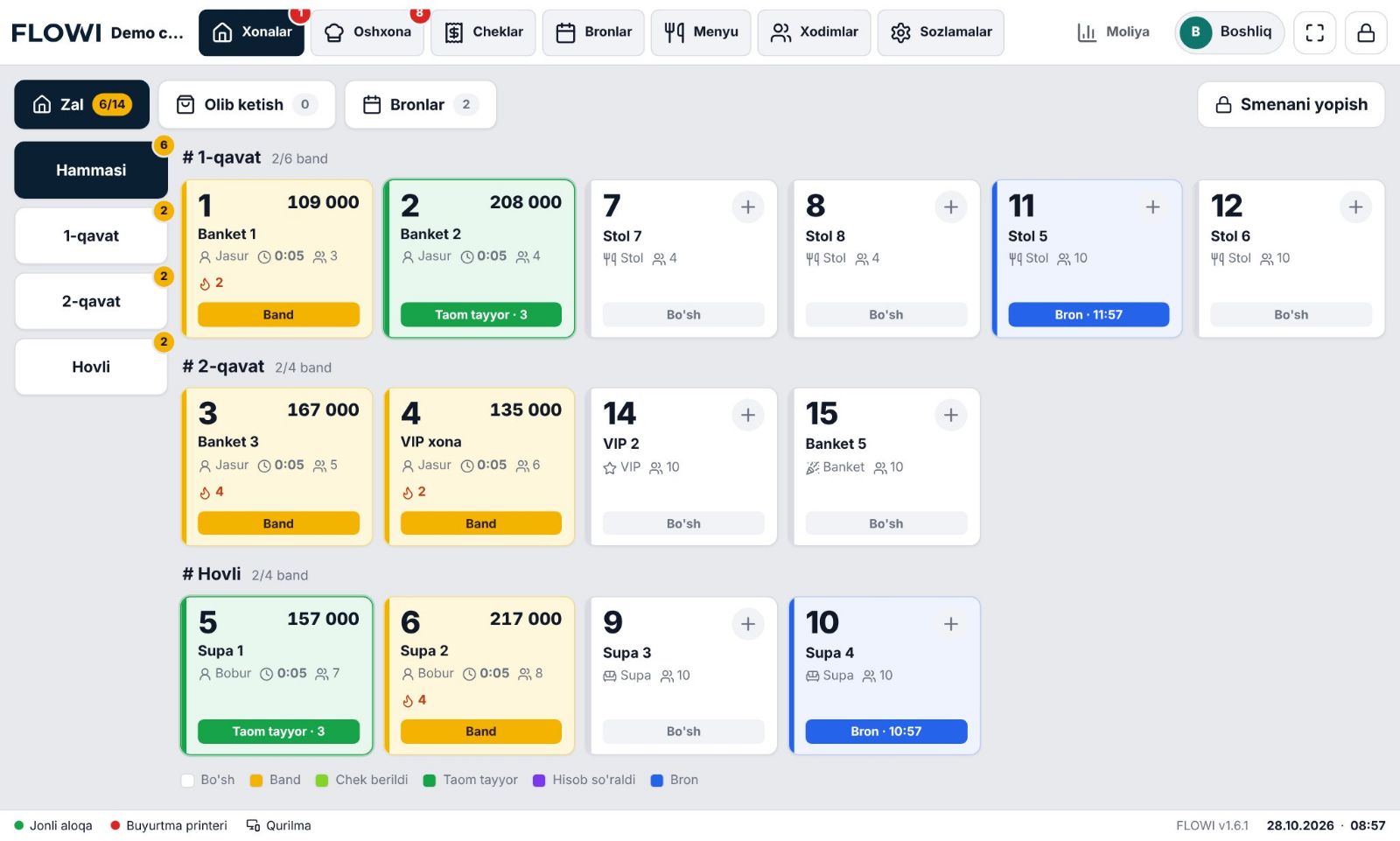The image size is (1400, 841).
Task: Click Smenani yopish button
Action: (1291, 105)
